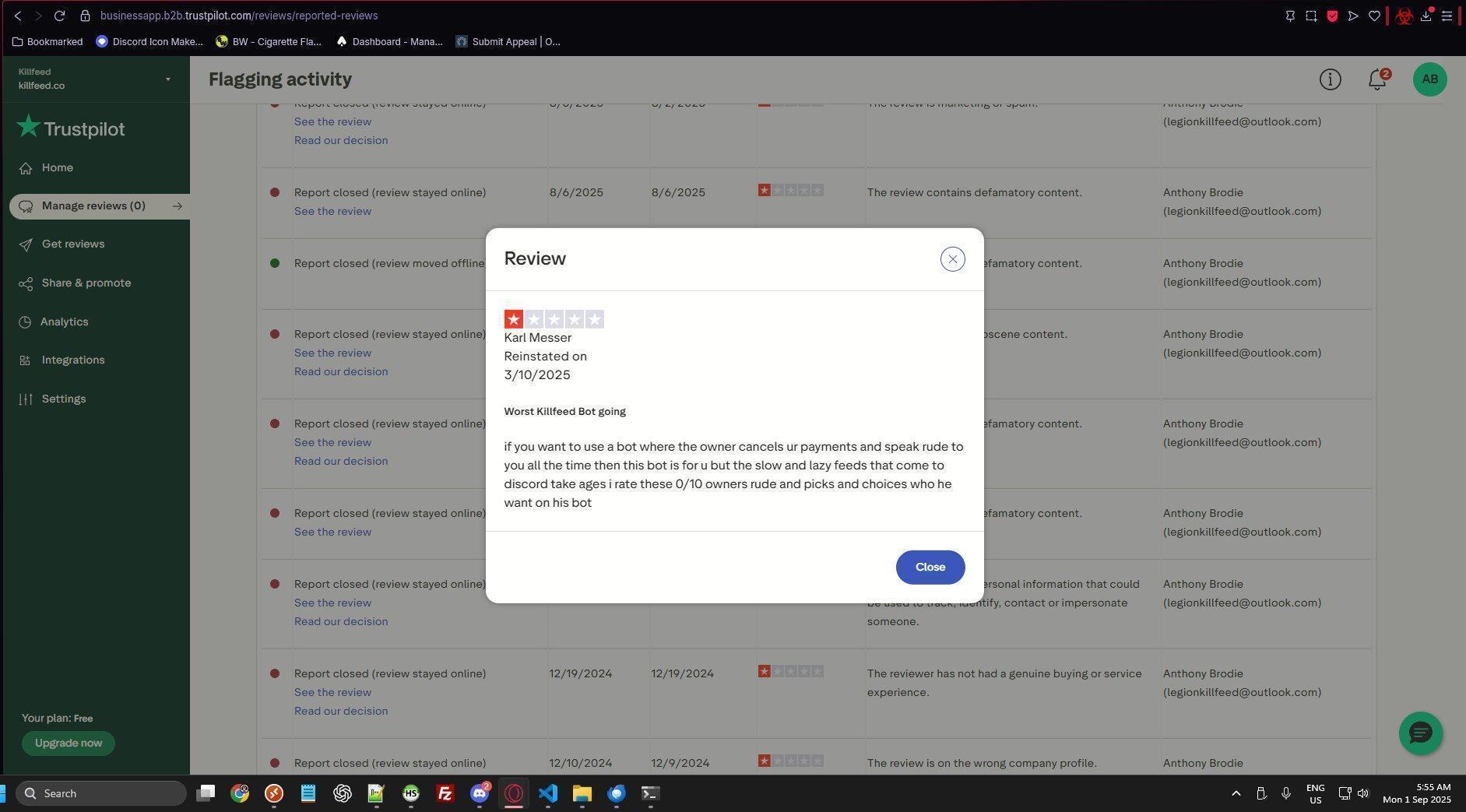Open Settings in the Trustpilot sidebar
The image size is (1466, 812).
click(64, 399)
